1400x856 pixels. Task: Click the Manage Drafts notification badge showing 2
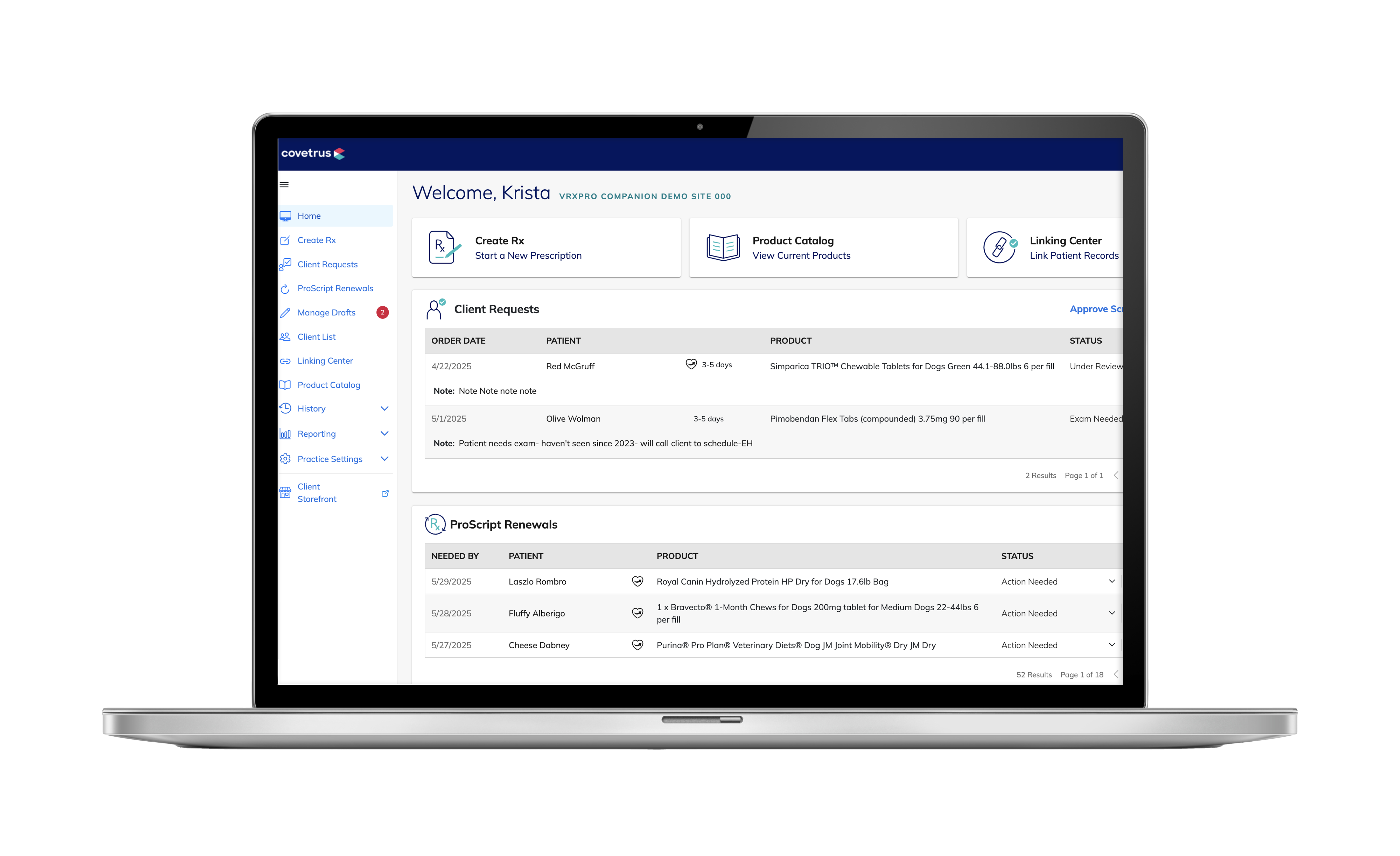tap(383, 312)
